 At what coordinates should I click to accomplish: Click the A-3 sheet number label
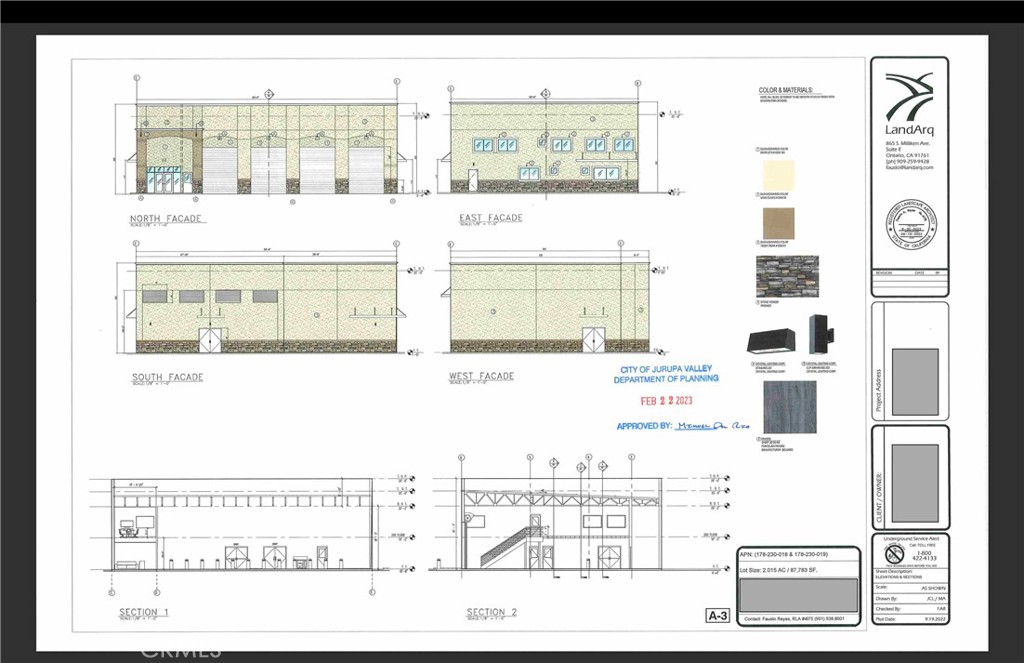tap(716, 615)
